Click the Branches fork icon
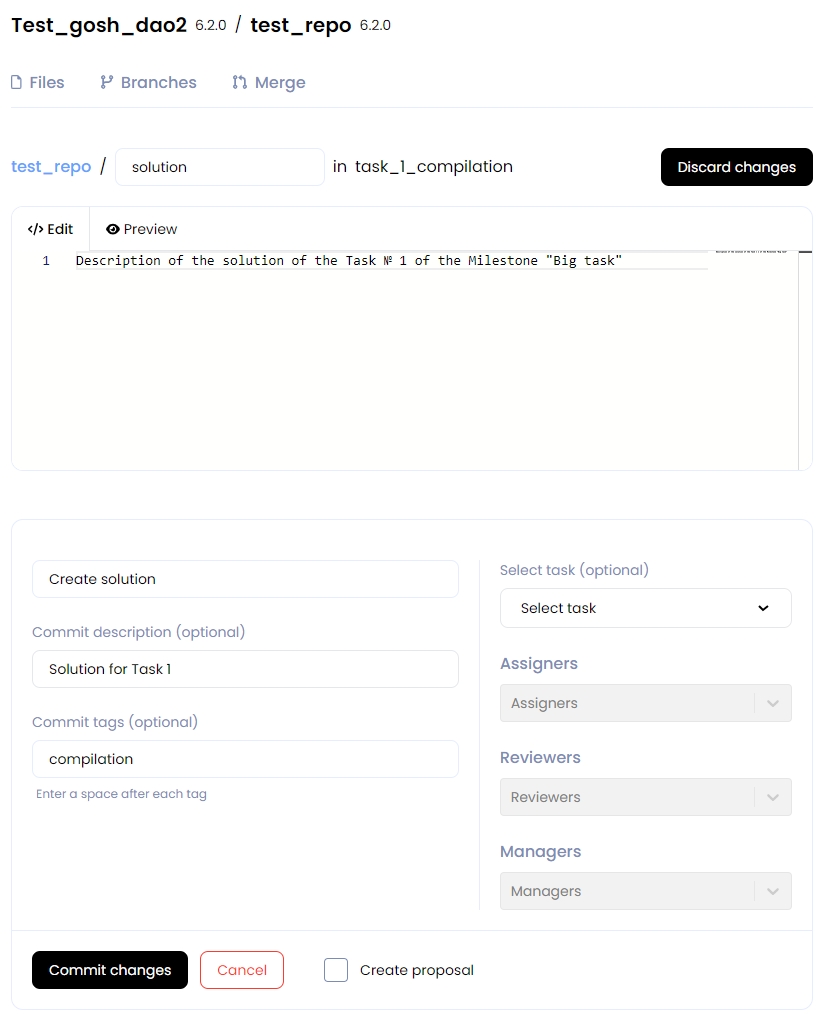 coord(107,83)
